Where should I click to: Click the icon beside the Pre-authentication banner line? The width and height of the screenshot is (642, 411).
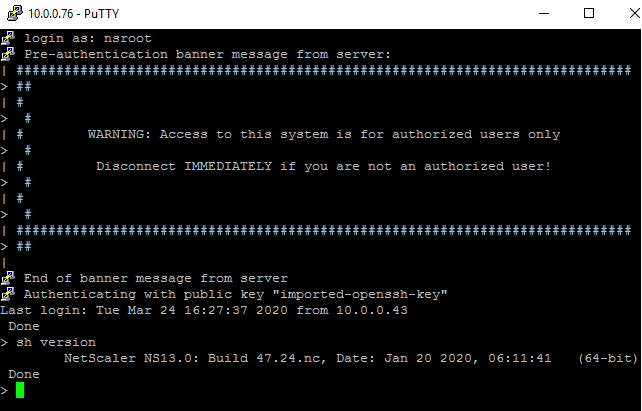(x=9, y=52)
